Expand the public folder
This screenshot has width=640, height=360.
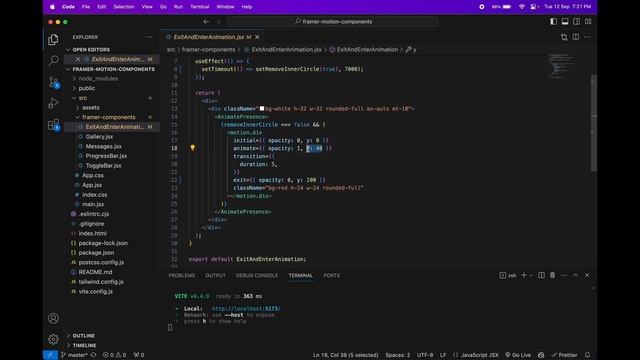click(x=87, y=88)
